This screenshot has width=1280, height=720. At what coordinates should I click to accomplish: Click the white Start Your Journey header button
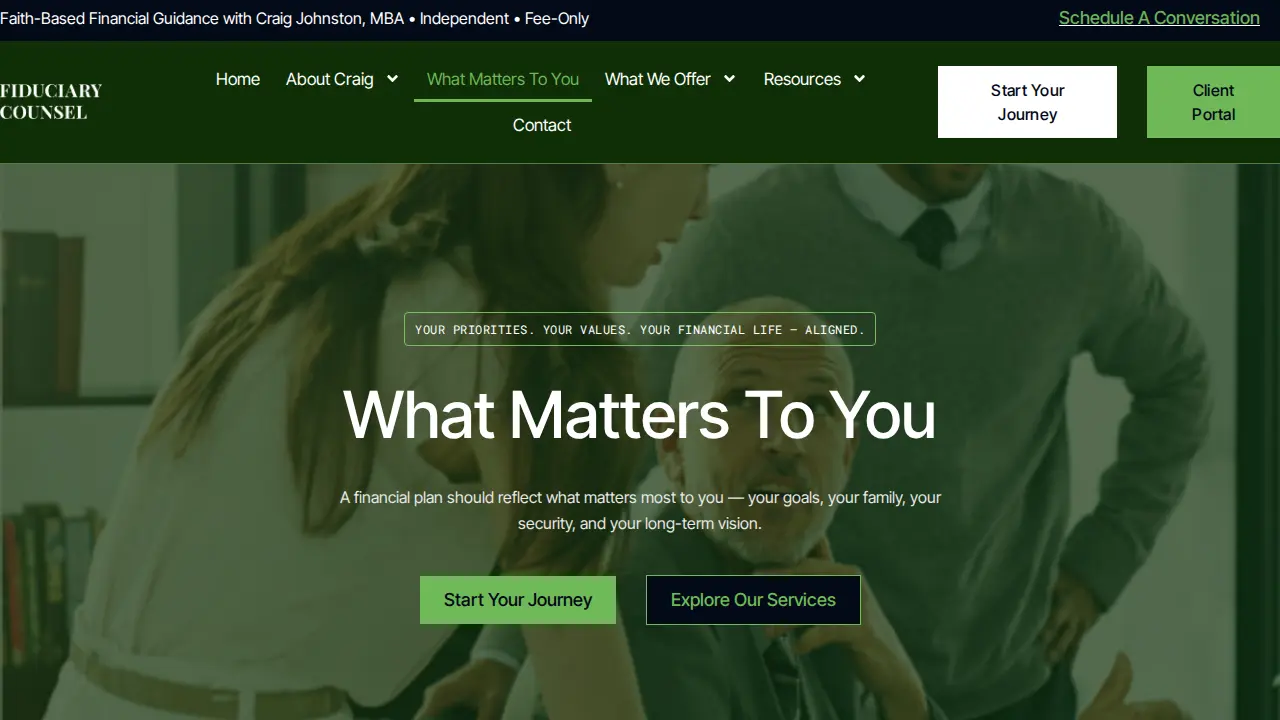tap(1027, 102)
